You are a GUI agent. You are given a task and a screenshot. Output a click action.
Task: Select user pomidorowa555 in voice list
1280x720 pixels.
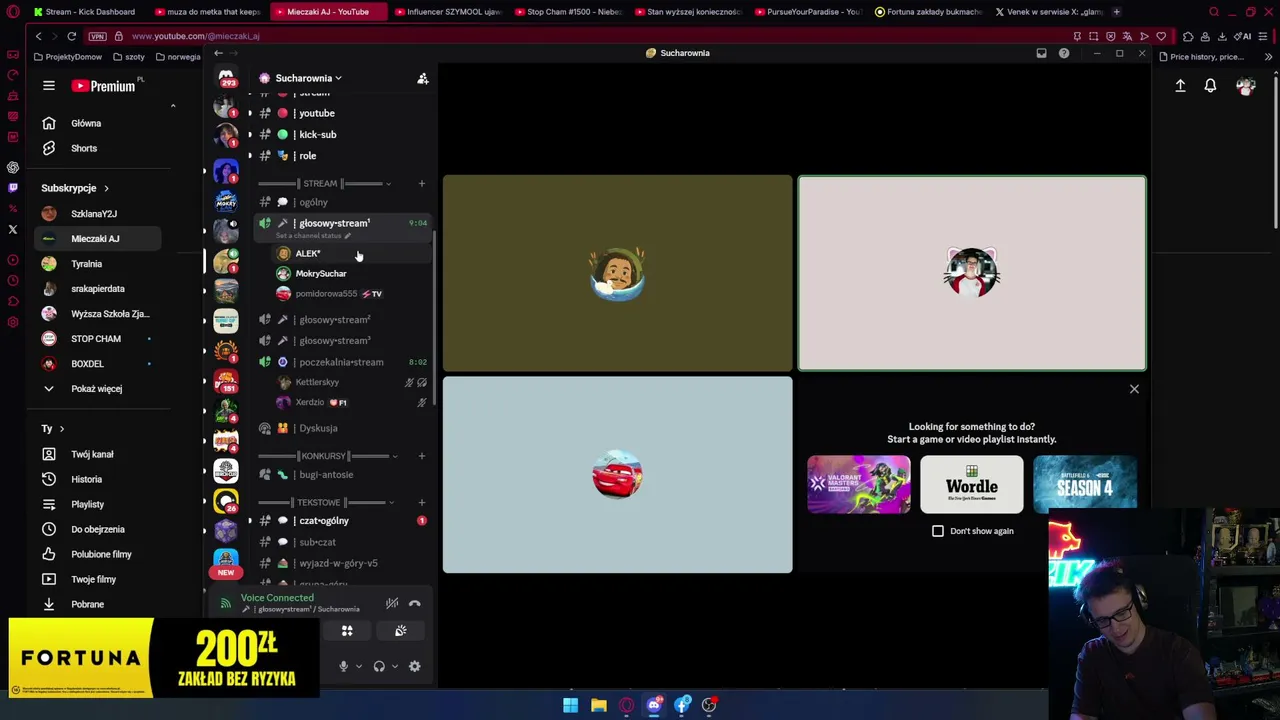[352, 294]
